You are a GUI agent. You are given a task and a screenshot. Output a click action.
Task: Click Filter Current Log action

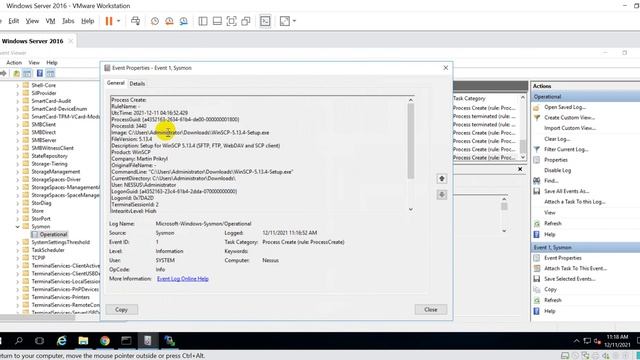566,149
